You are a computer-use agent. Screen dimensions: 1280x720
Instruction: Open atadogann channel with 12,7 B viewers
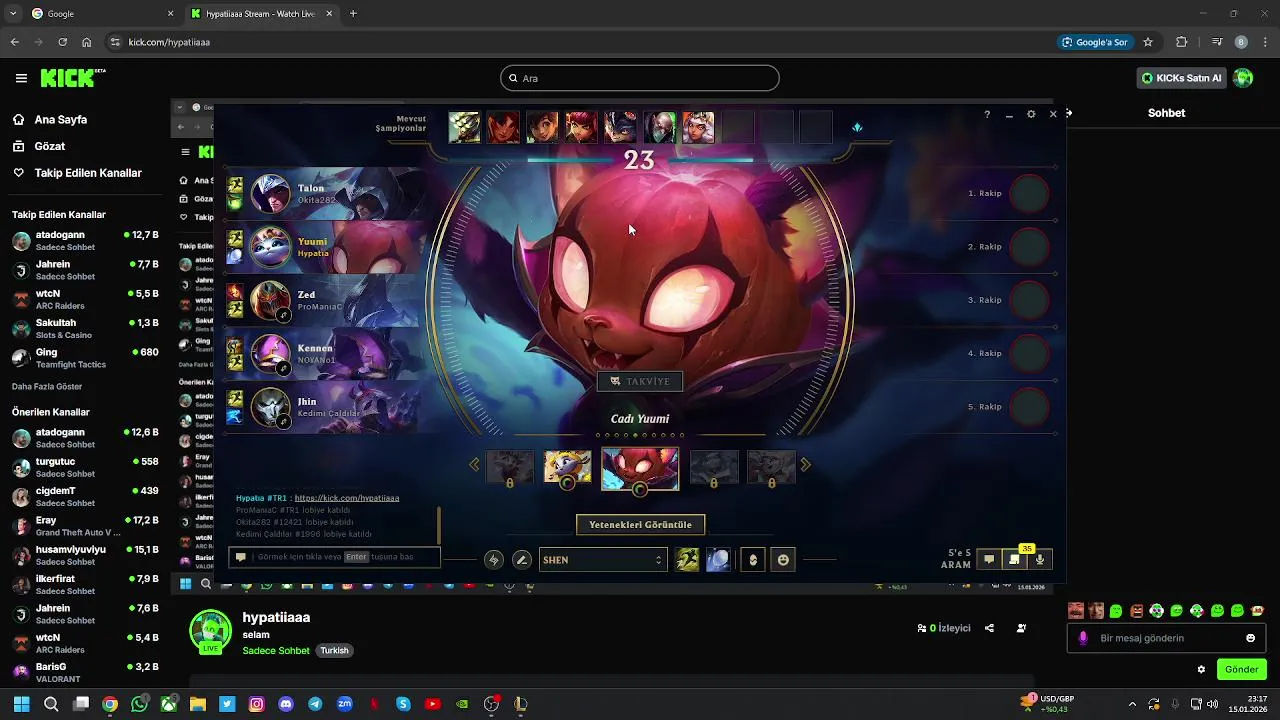click(86, 241)
